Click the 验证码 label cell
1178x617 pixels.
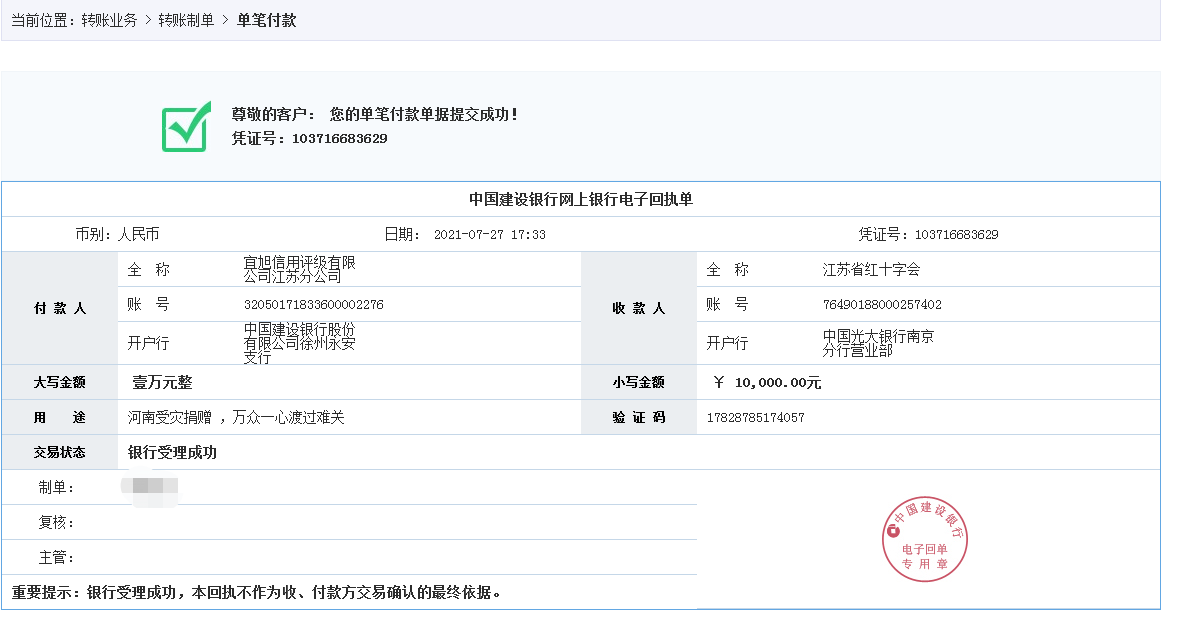coord(639,417)
